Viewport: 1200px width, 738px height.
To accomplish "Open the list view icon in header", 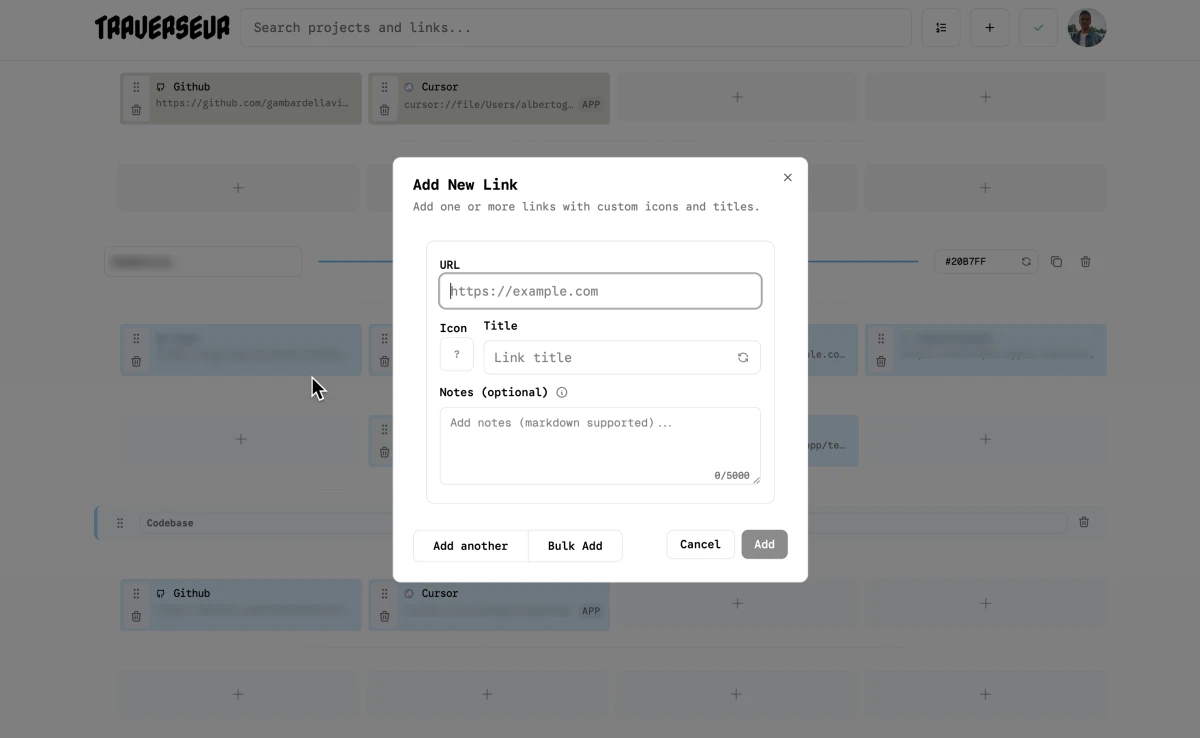I will (941, 28).
